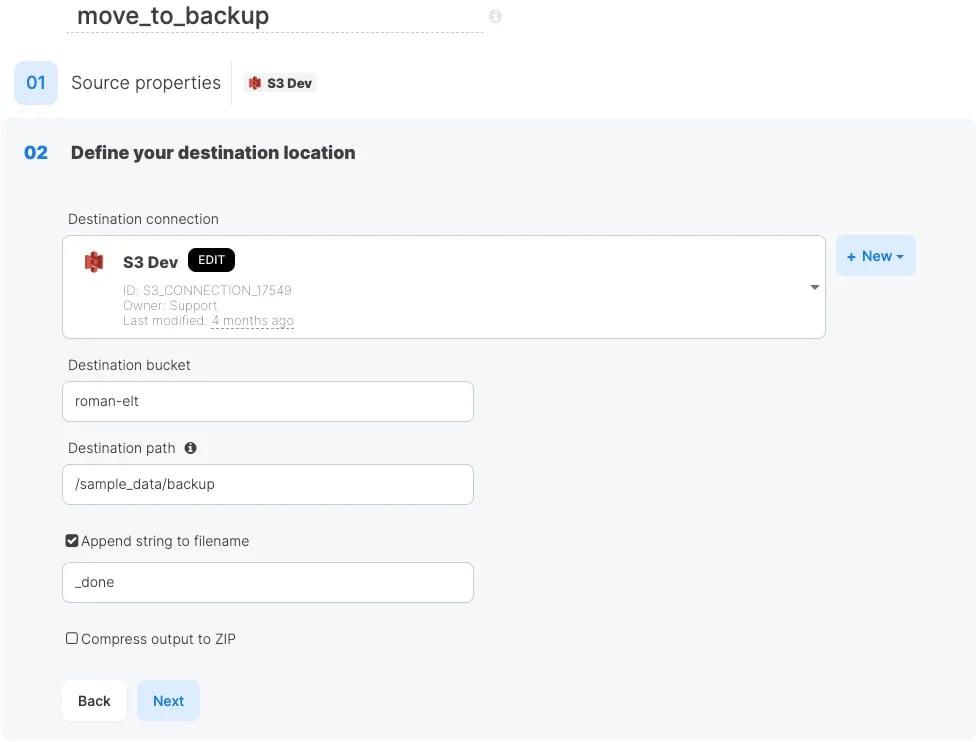Click the S3 Dev source badge
The image size is (976, 742).
280,83
